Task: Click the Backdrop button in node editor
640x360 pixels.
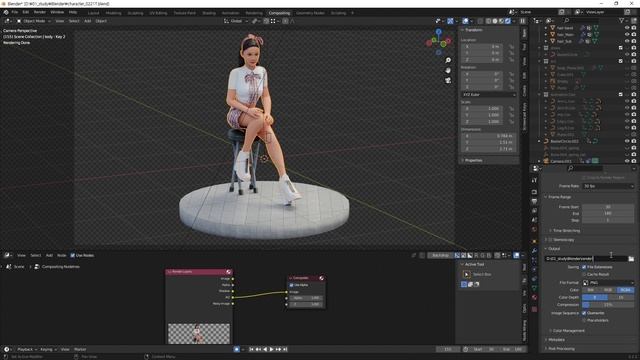Action: coord(440,256)
